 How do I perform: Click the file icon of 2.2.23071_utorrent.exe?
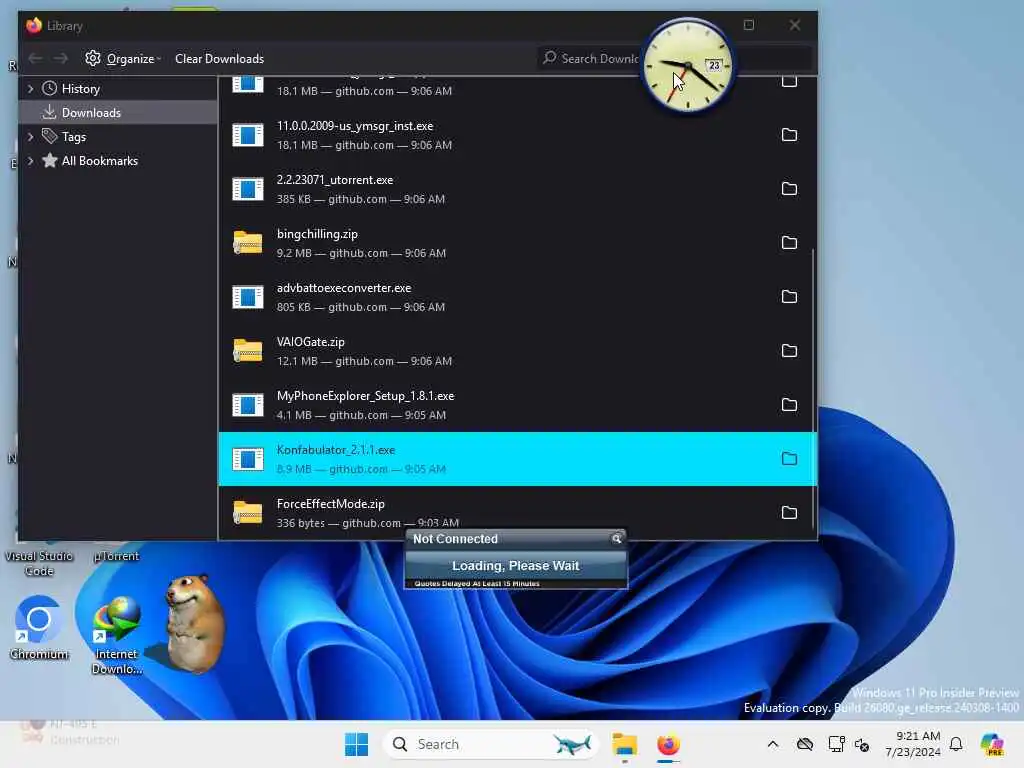pos(248,189)
